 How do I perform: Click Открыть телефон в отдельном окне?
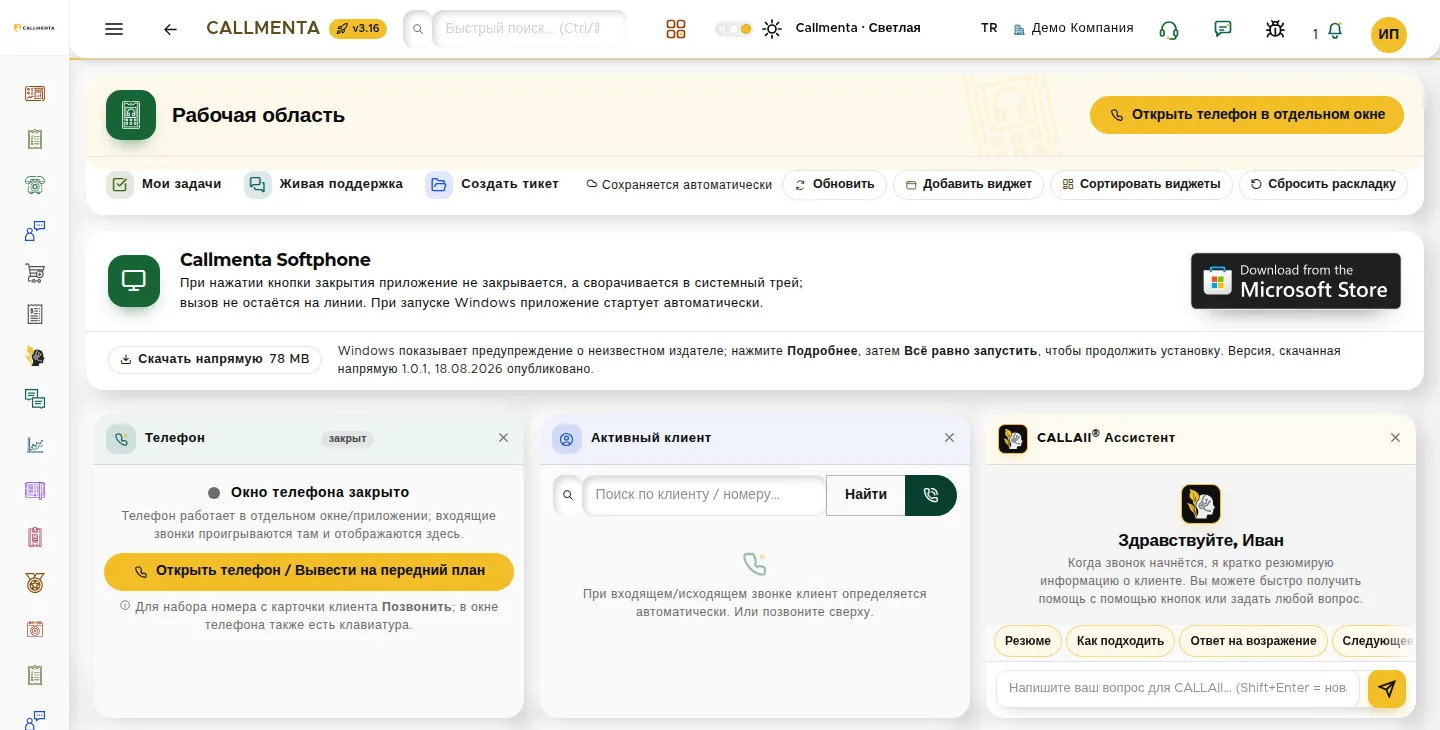(x=1247, y=115)
